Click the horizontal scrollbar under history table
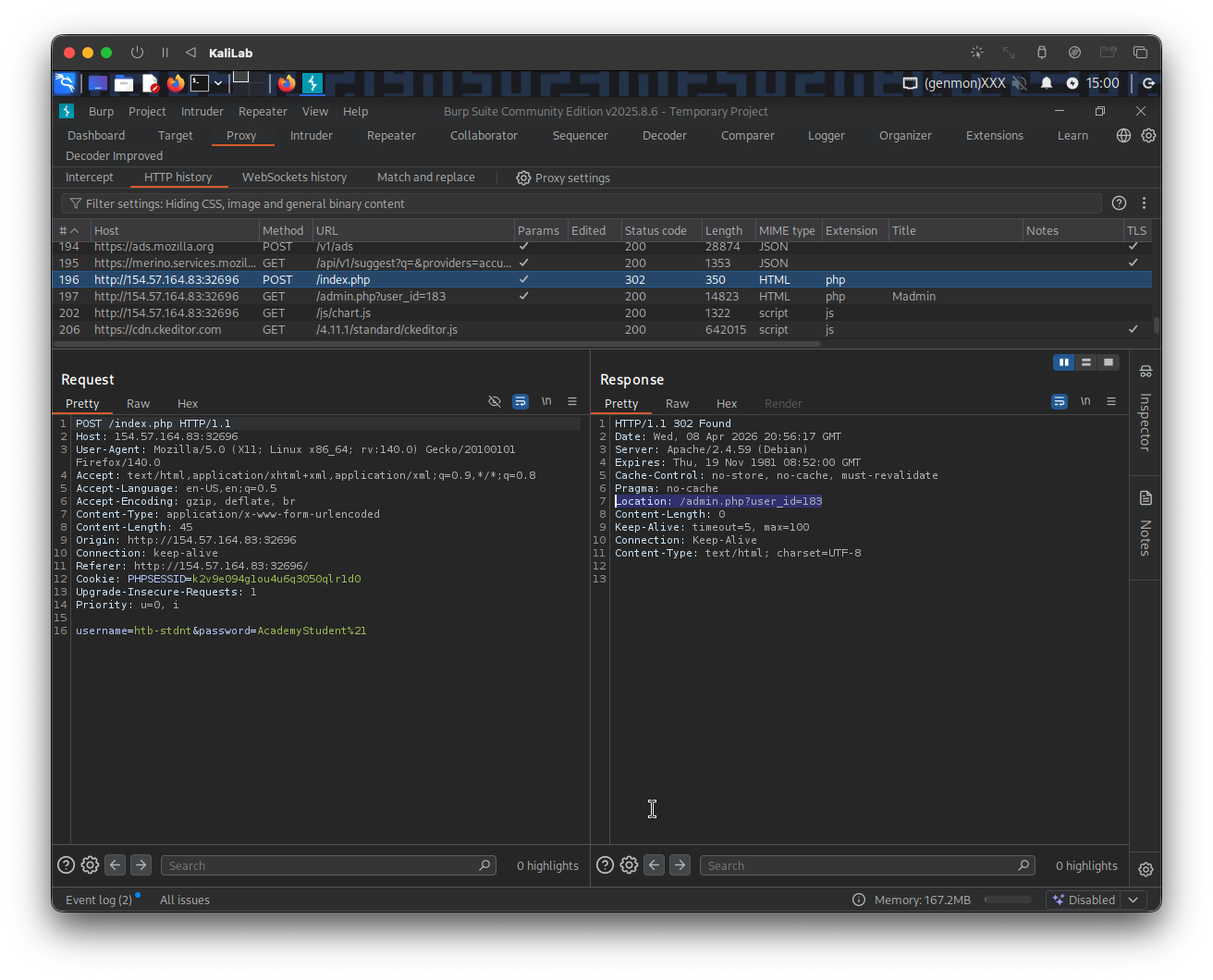The height and width of the screenshot is (980, 1213). coord(436,344)
